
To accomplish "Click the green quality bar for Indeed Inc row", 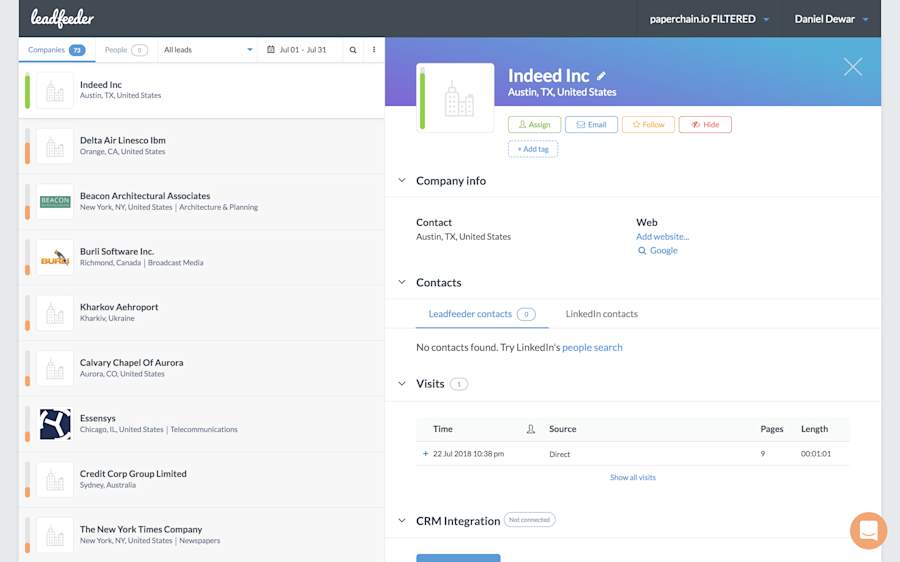I will 27,90.
